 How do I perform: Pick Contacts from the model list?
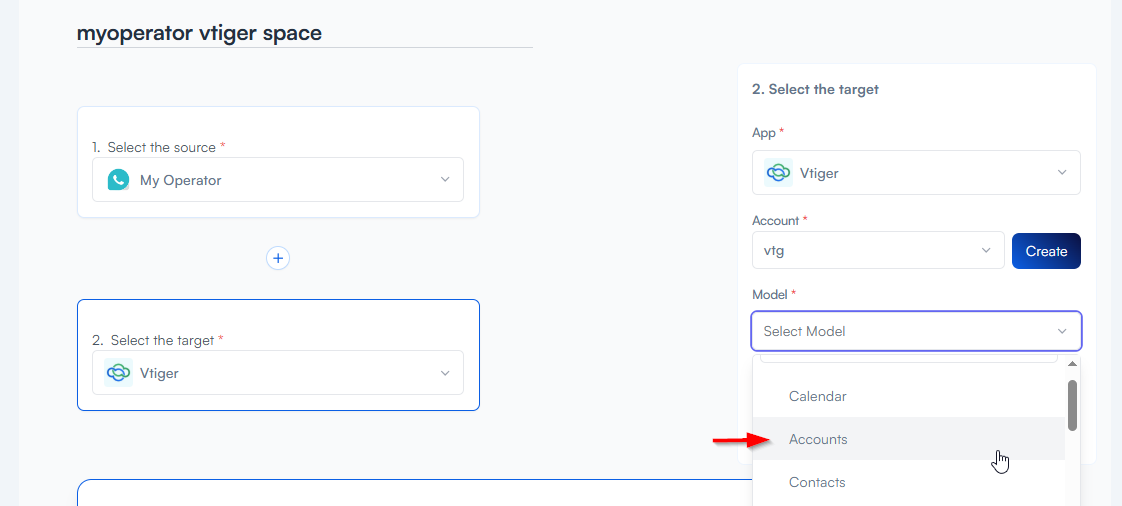(x=816, y=482)
